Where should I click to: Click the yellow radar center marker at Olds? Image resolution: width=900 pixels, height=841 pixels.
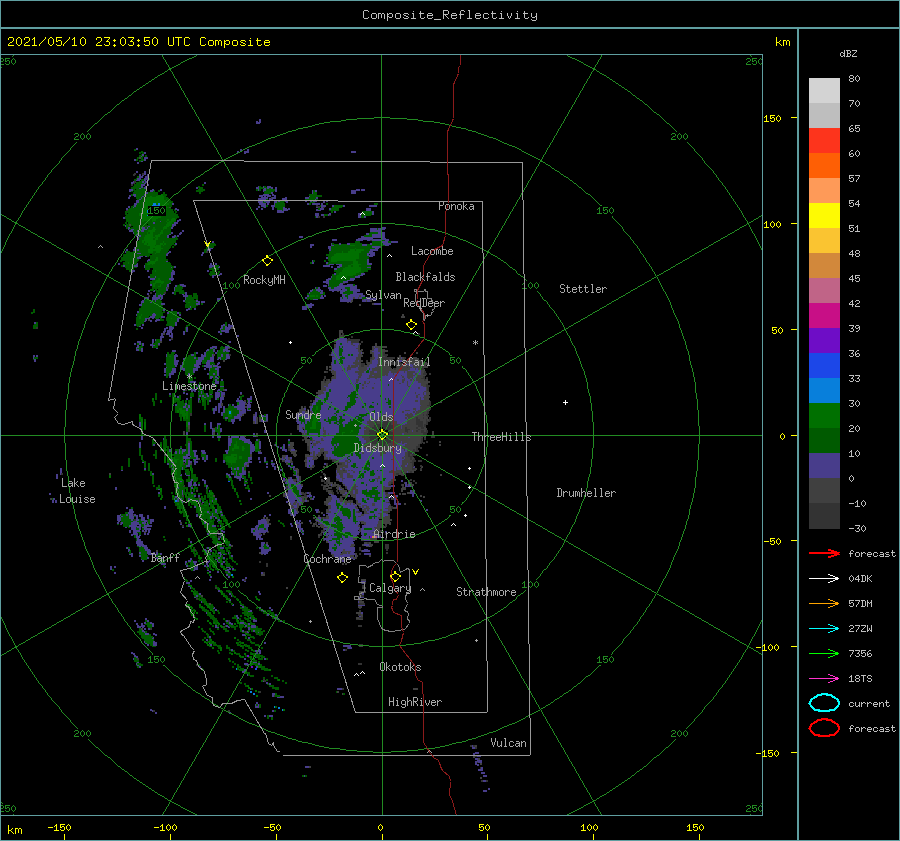click(x=382, y=435)
